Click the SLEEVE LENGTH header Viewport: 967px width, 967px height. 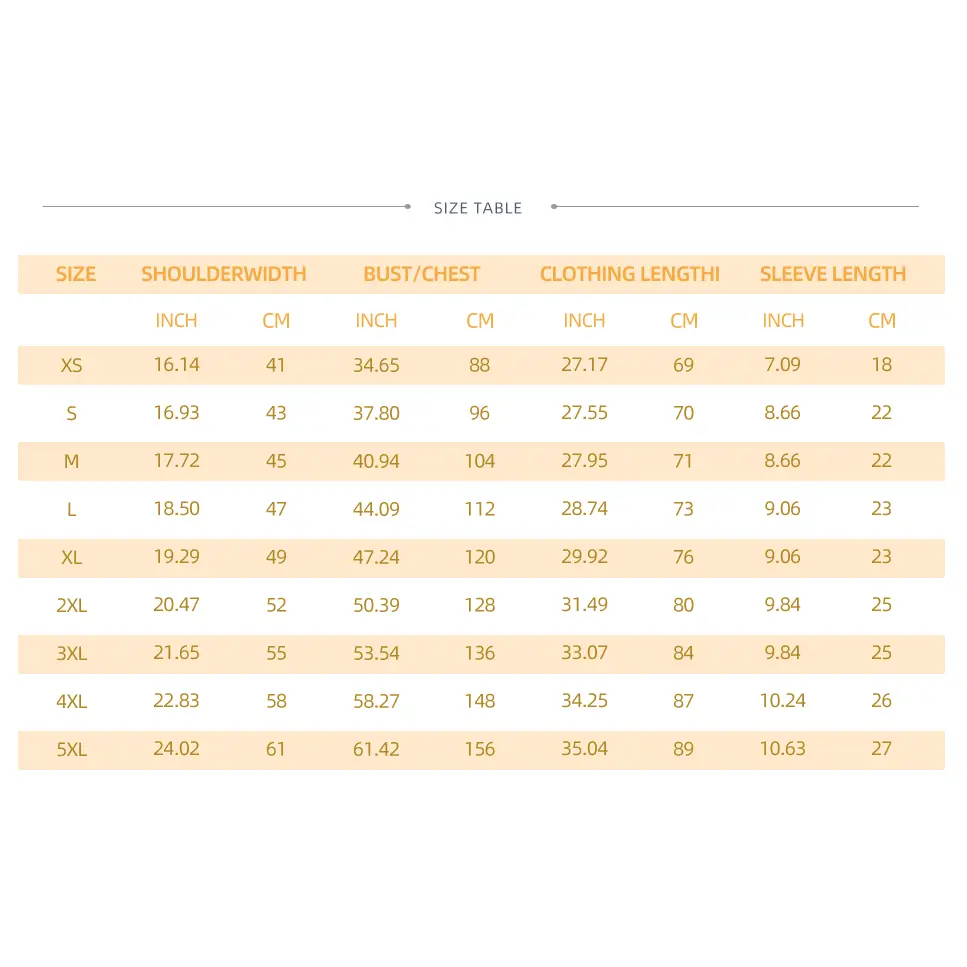833,274
